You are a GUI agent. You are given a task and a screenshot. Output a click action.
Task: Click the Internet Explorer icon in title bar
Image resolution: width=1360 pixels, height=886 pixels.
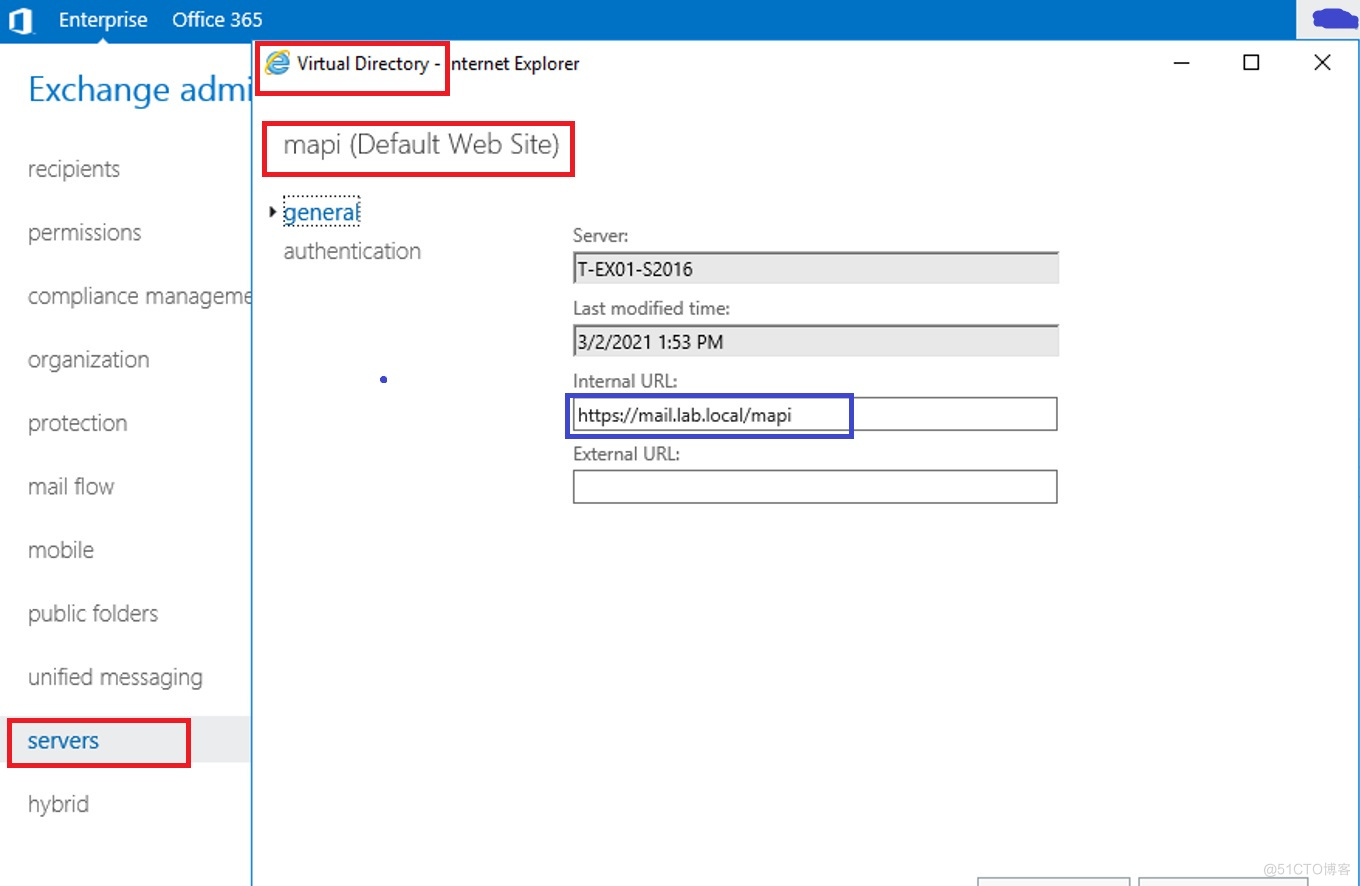(x=277, y=64)
